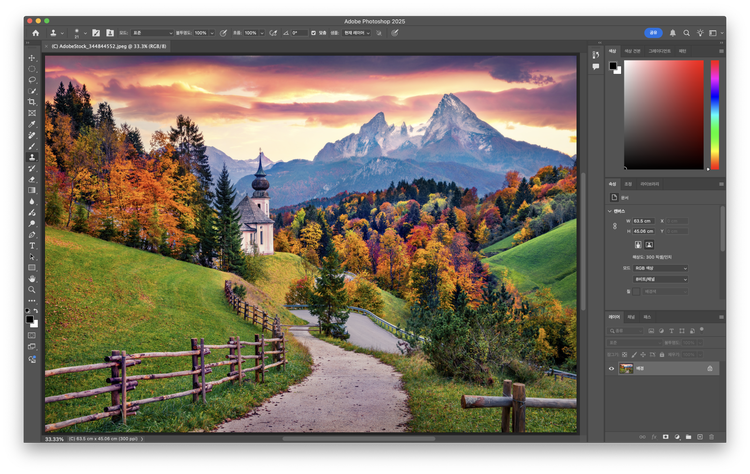Open the Brush Settings panel icon

(x=96, y=33)
